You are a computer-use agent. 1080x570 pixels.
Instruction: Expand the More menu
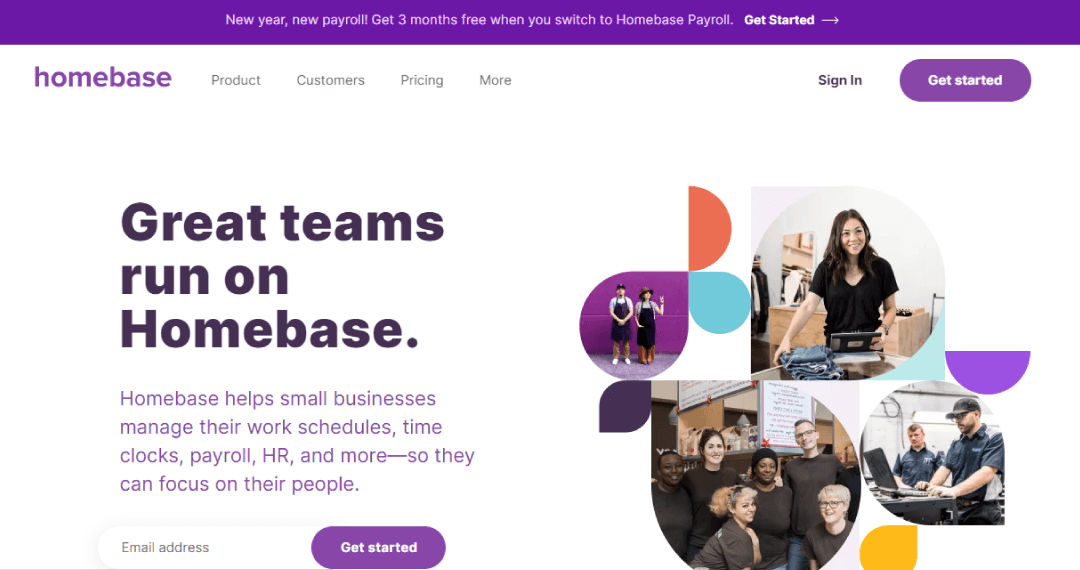pos(495,81)
